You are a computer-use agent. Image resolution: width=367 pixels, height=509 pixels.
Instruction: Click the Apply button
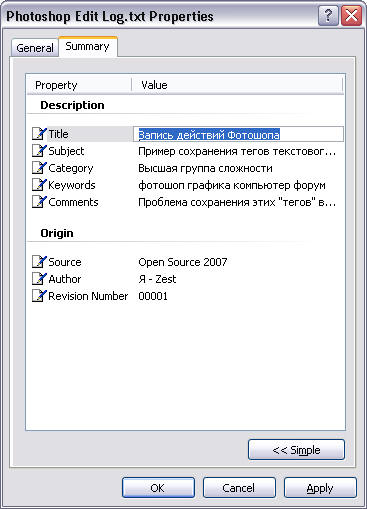(320, 488)
